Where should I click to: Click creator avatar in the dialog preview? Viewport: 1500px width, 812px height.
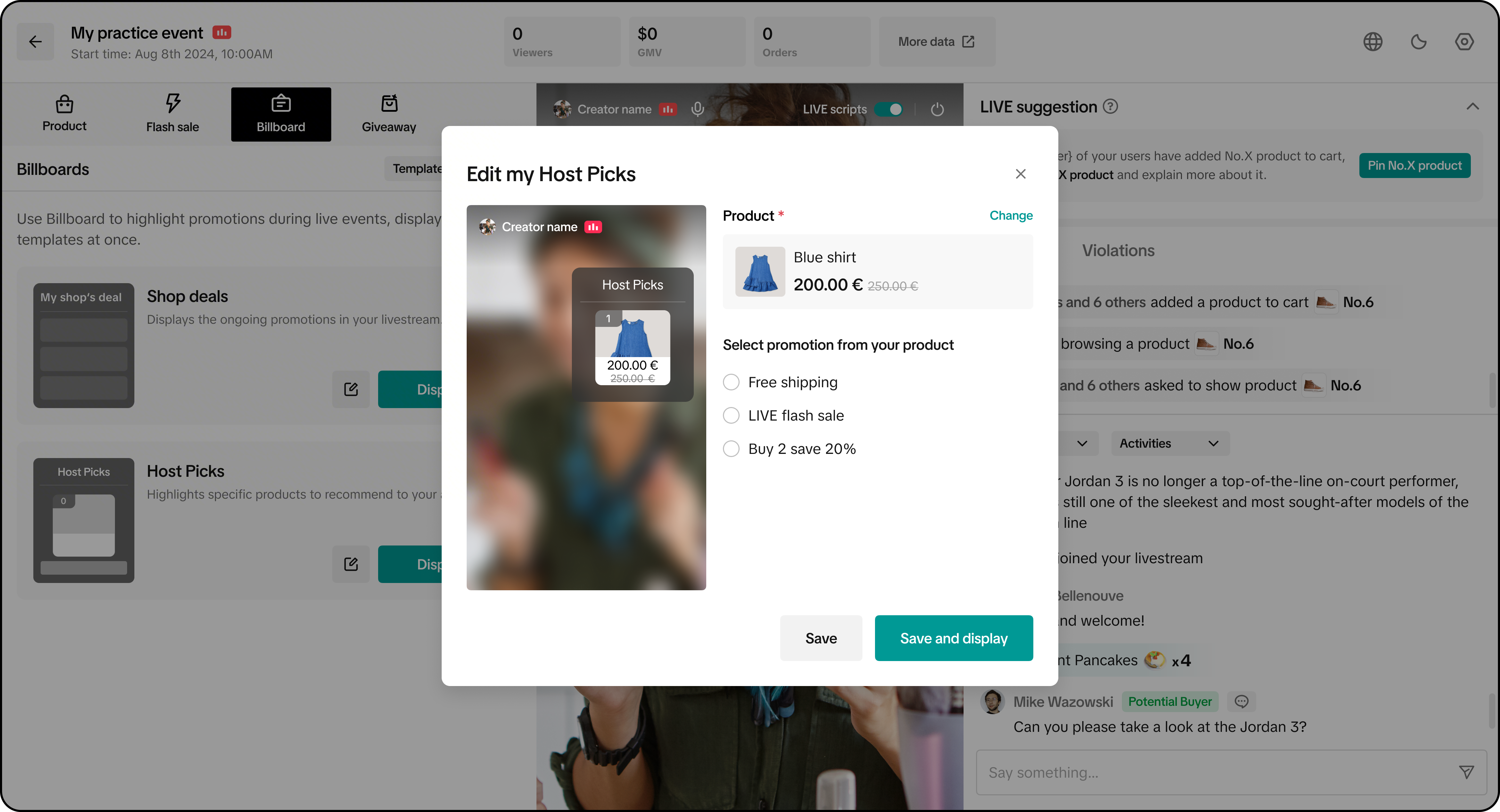tap(487, 227)
